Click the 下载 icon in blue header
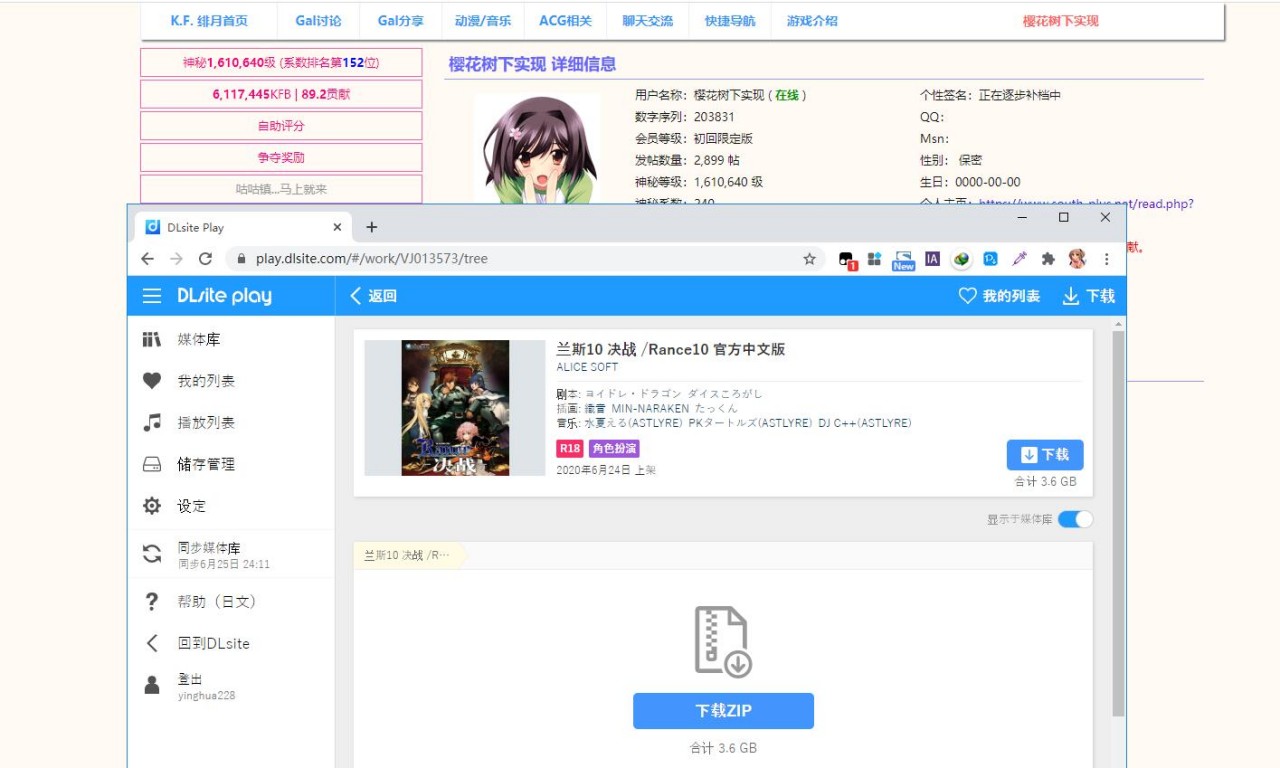Image resolution: width=1280 pixels, height=768 pixels. point(1071,296)
